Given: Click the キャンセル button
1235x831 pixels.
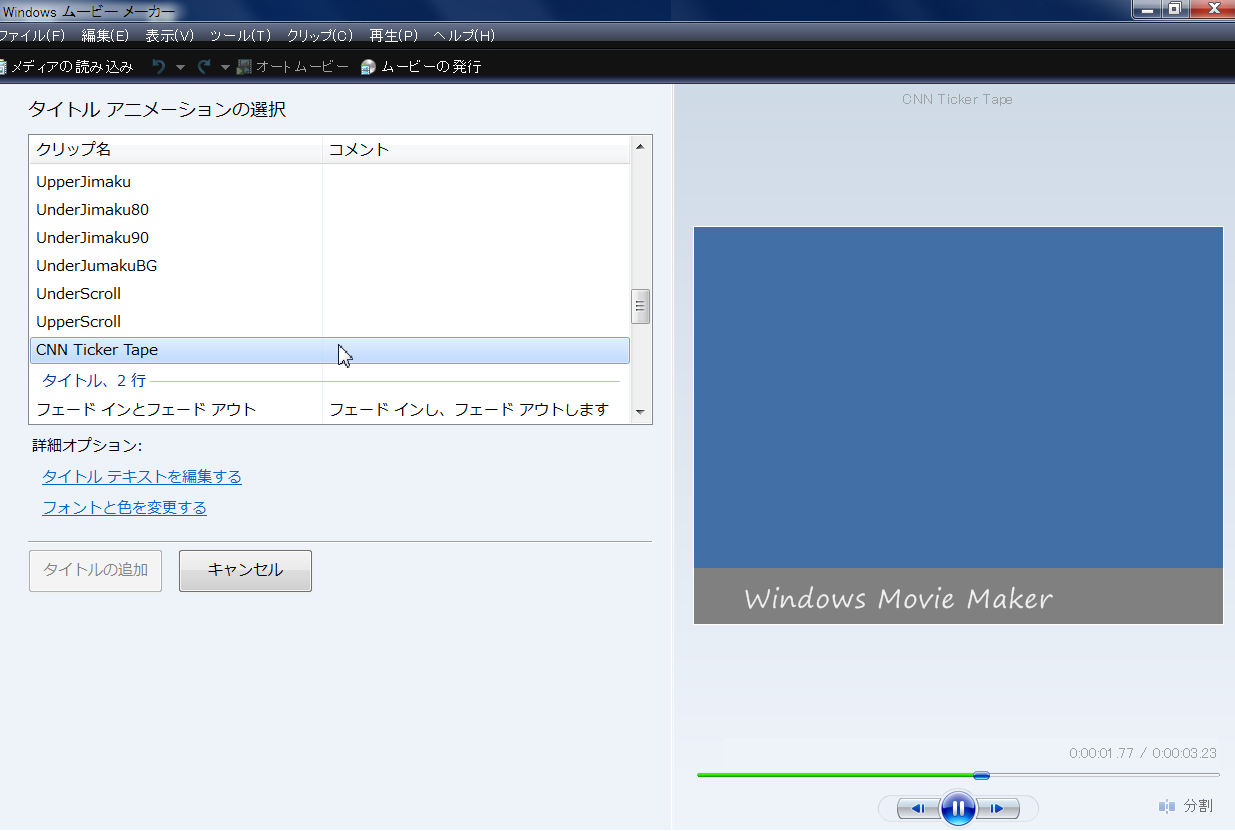Looking at the screenshot, I should [245, 570].
